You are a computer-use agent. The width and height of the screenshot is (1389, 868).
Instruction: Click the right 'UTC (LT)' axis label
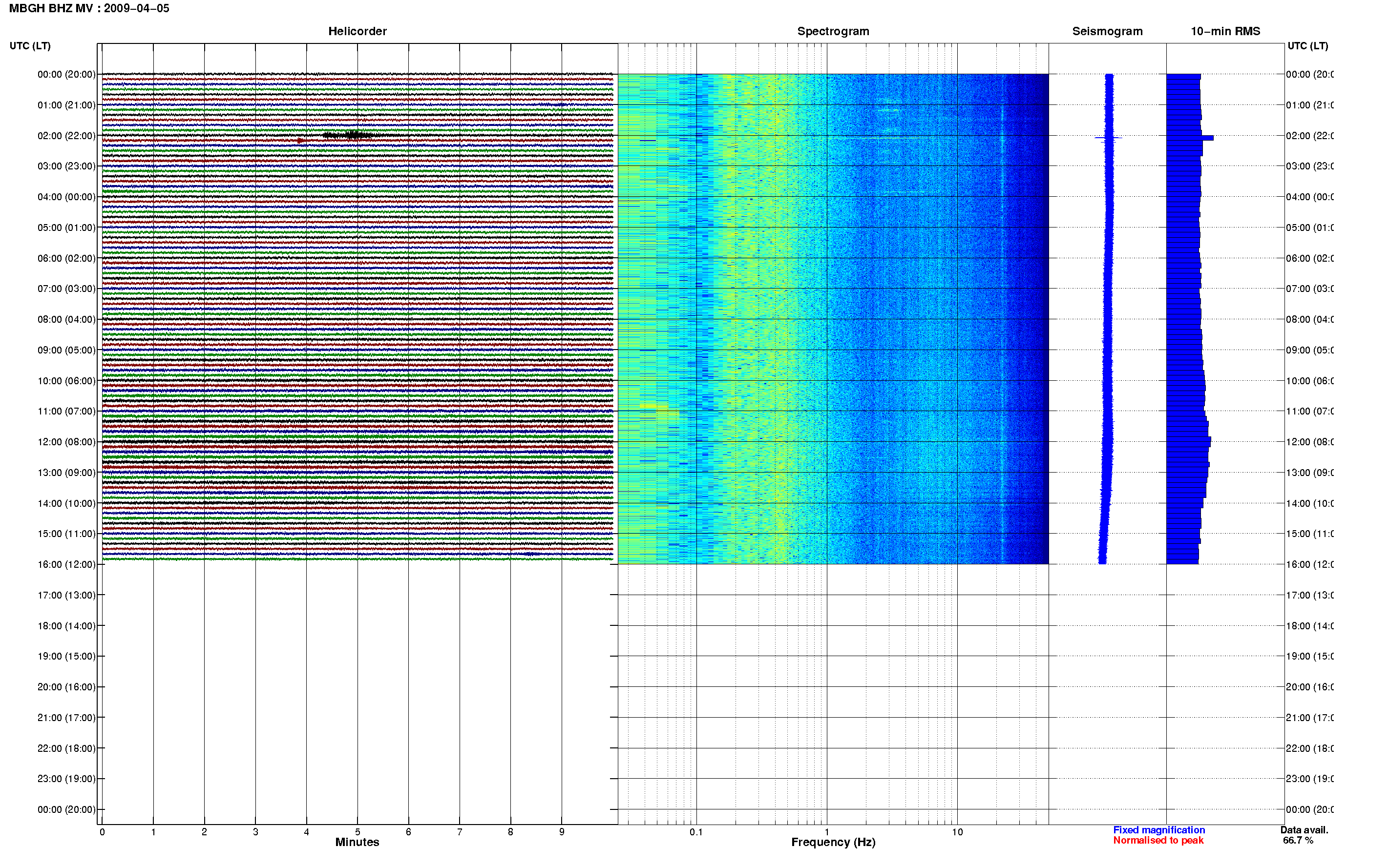[x=1307, y=46]
